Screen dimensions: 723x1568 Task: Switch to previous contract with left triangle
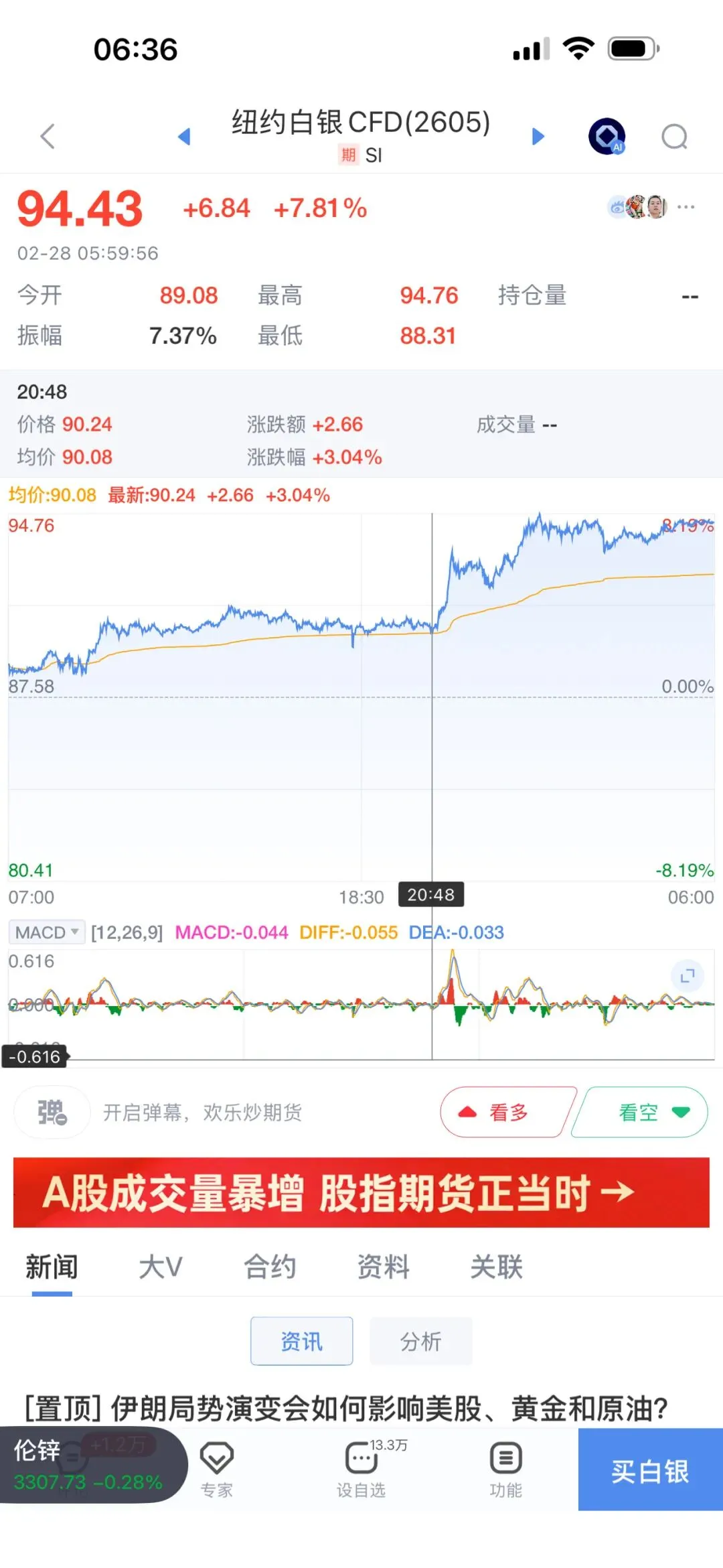[184, 137]
